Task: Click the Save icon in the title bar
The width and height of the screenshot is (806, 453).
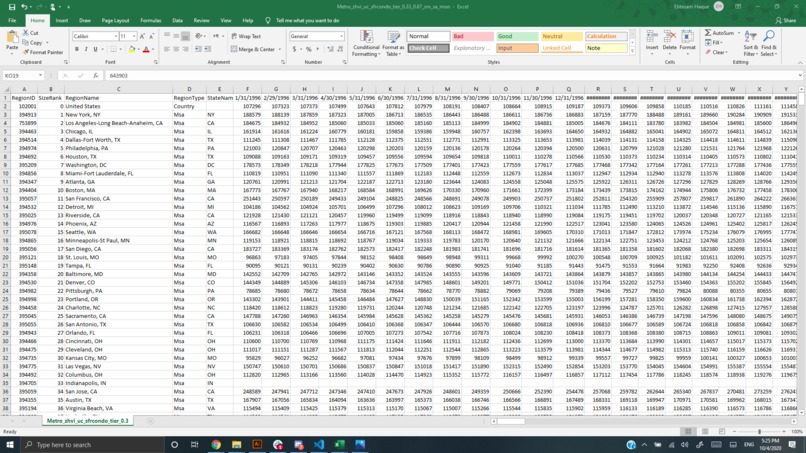Action: tap(12, 7)
